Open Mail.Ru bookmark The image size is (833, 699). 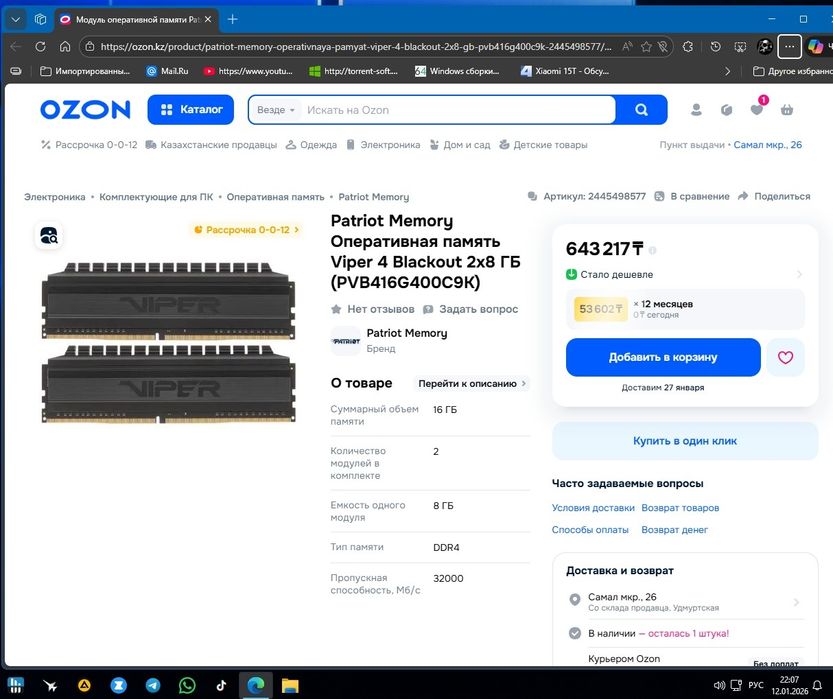coord(167,71)
